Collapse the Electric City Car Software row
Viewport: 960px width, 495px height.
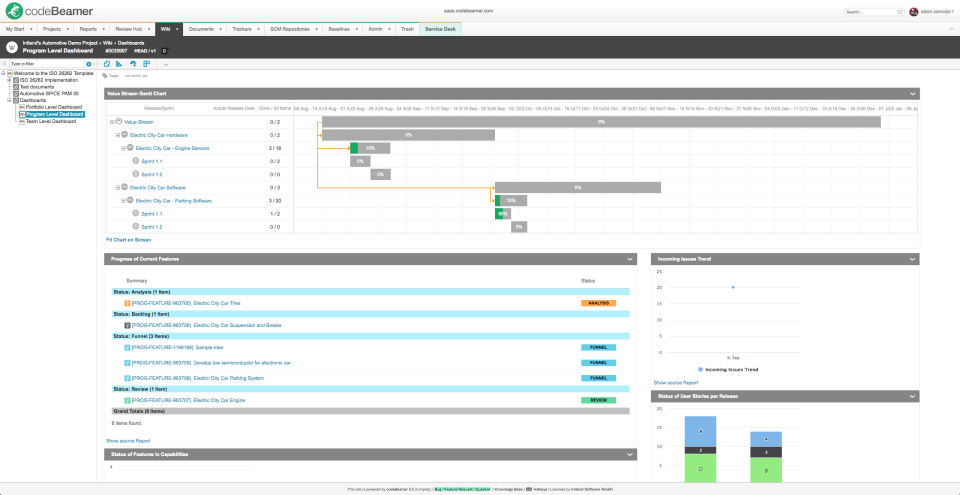pyautogui.click(x=116, y=187)
